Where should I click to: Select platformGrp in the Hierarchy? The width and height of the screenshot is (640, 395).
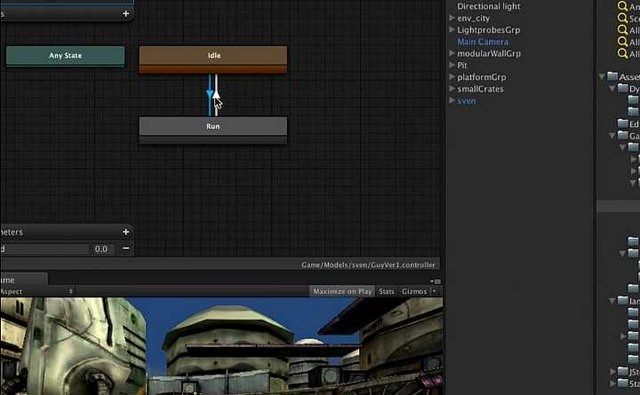pos(481,77)
